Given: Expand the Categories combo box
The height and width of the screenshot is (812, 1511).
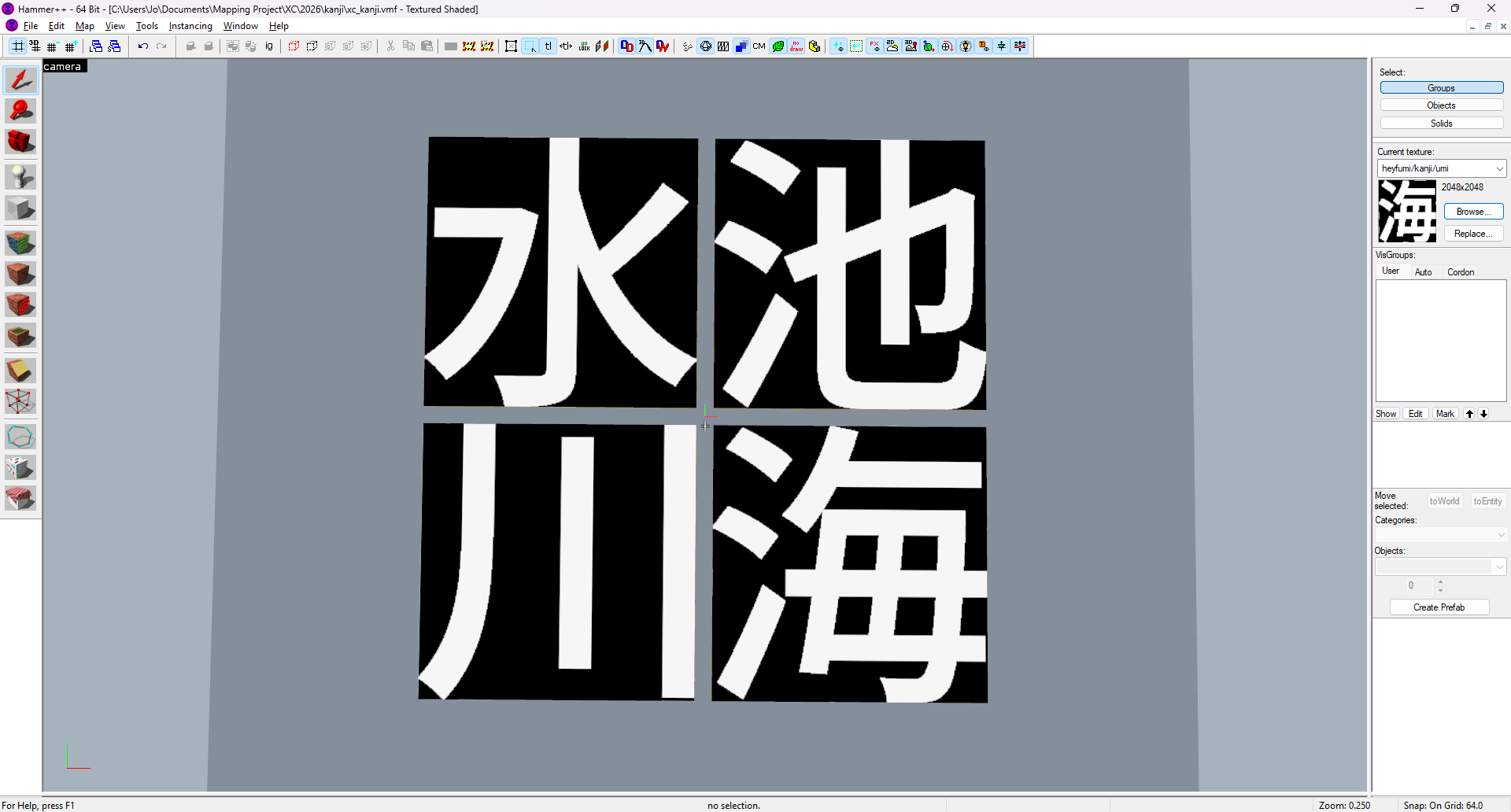Looking at the screenshot, I should [1501, 535].
